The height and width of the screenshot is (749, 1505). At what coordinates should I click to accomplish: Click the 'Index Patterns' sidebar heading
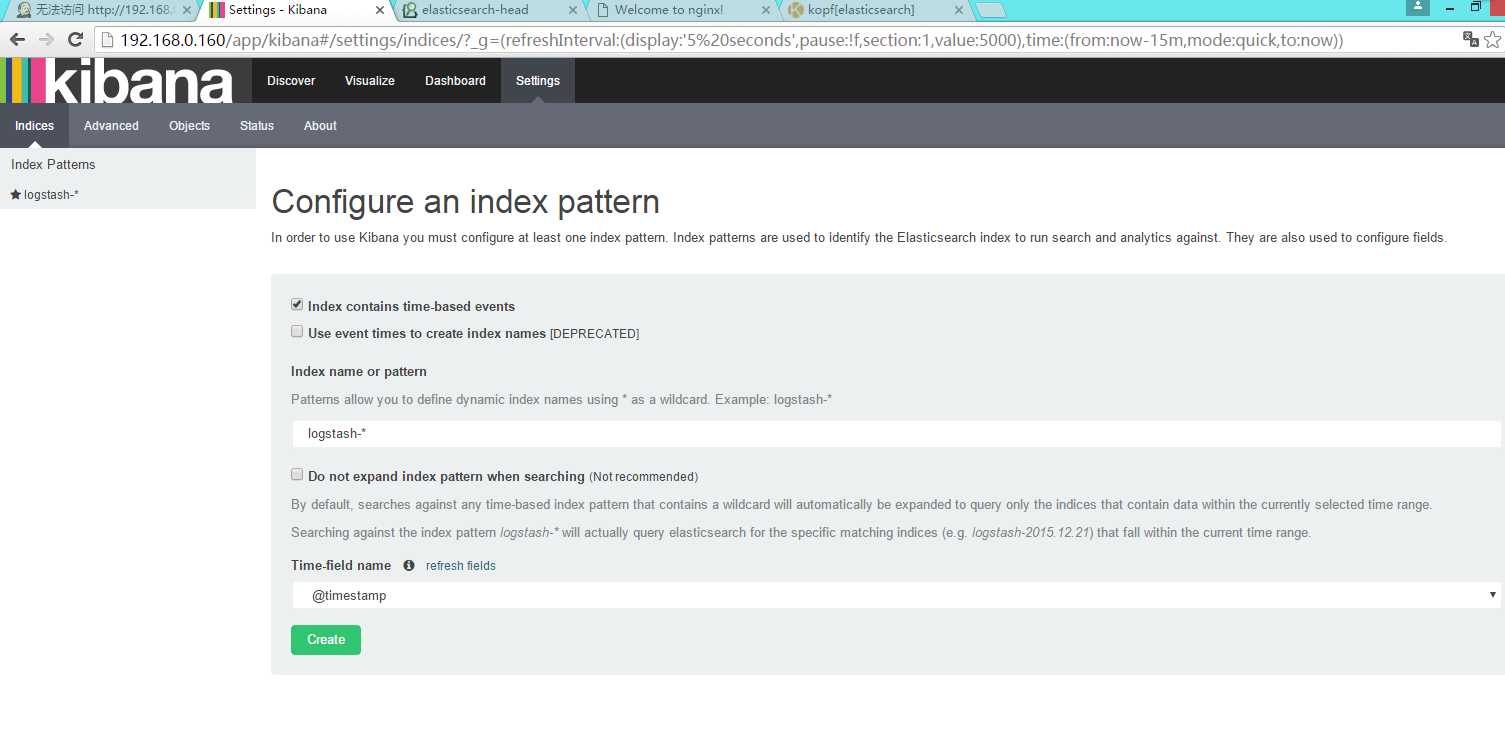[x=53, y=165]
